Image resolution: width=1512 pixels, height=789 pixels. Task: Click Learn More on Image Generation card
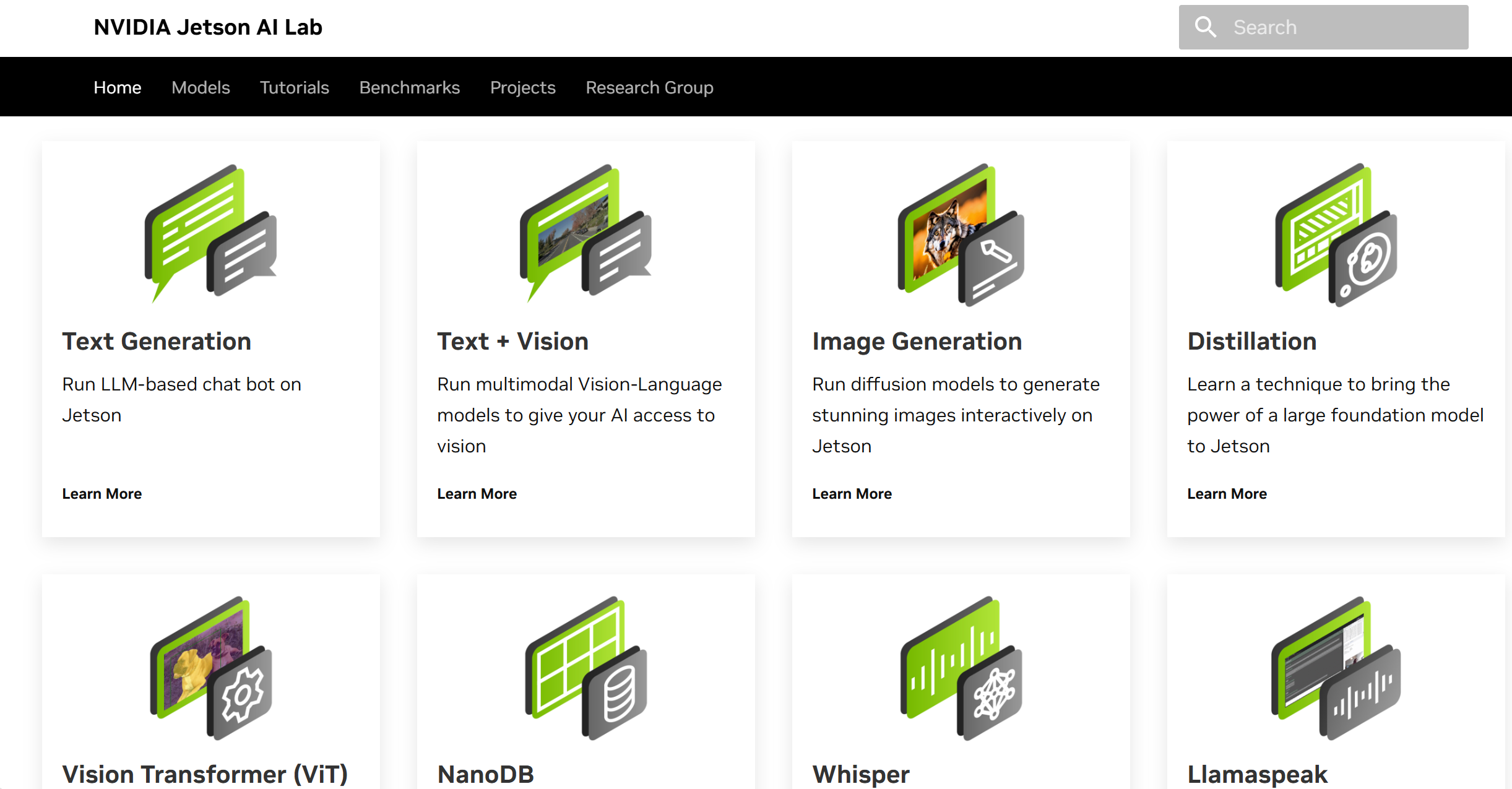point(852,493)
